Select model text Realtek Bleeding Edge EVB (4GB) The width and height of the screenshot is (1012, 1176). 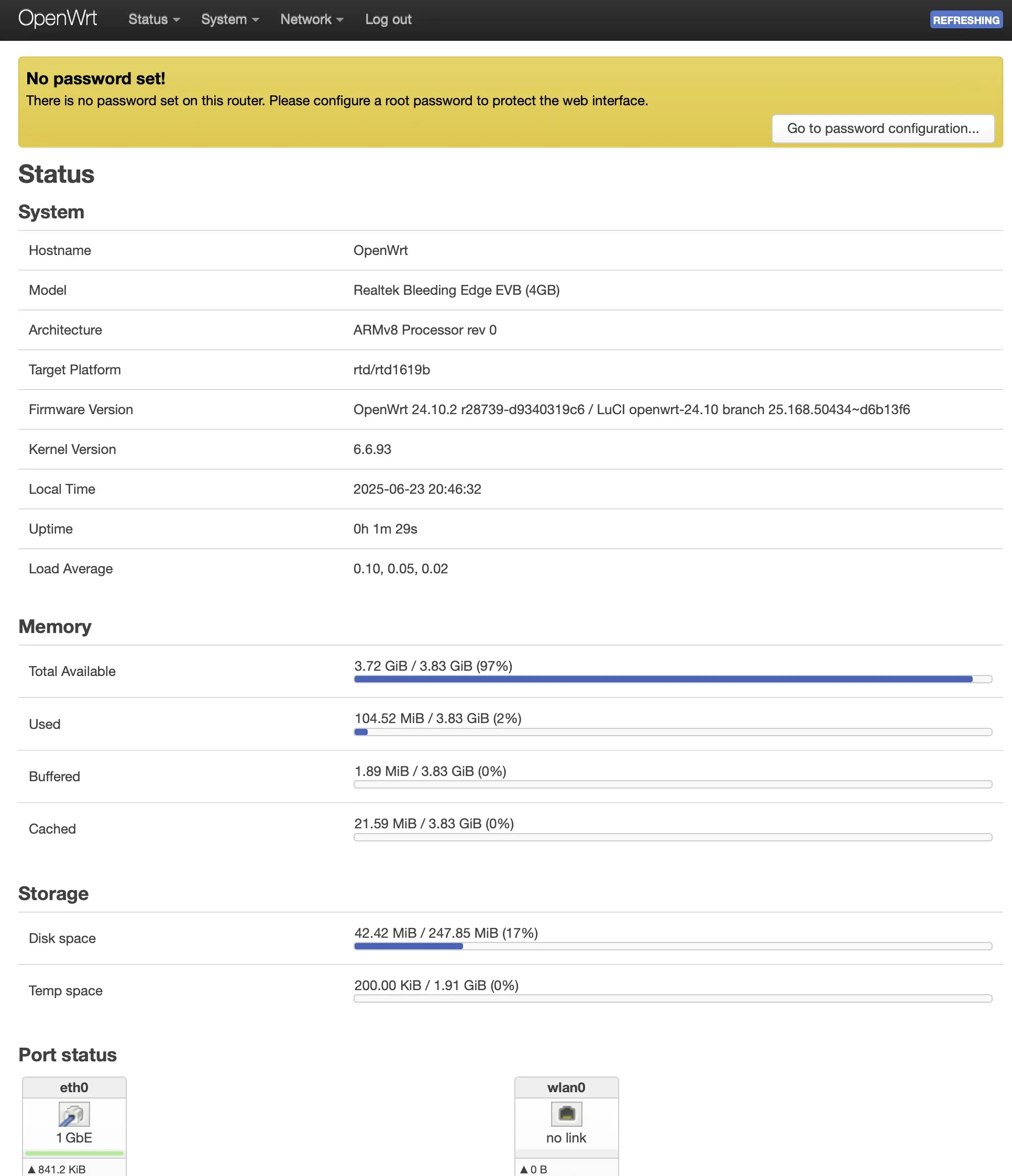(457, 290)
